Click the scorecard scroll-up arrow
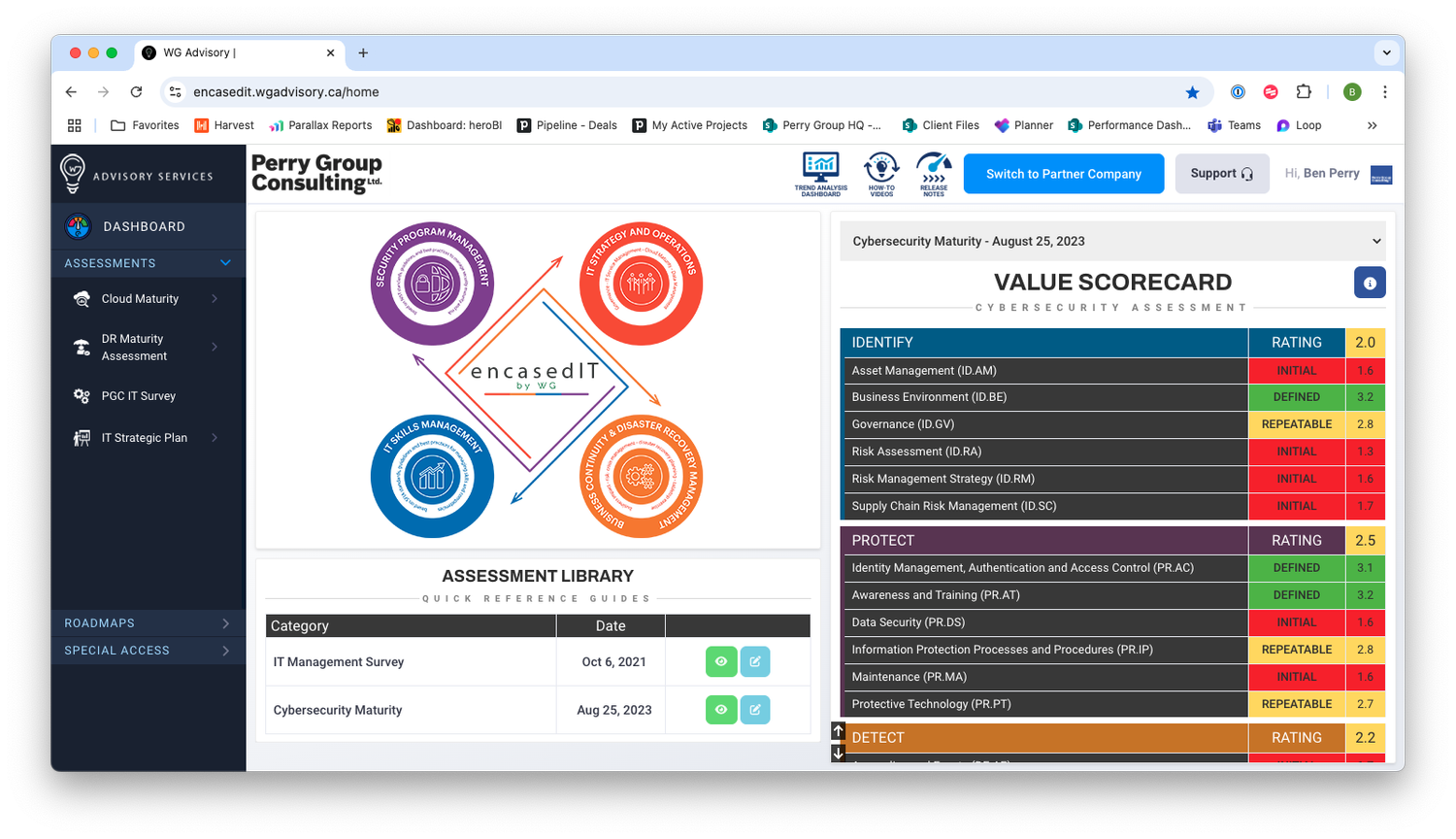The width and height of the screenshot is (1456, 839). 839,730
